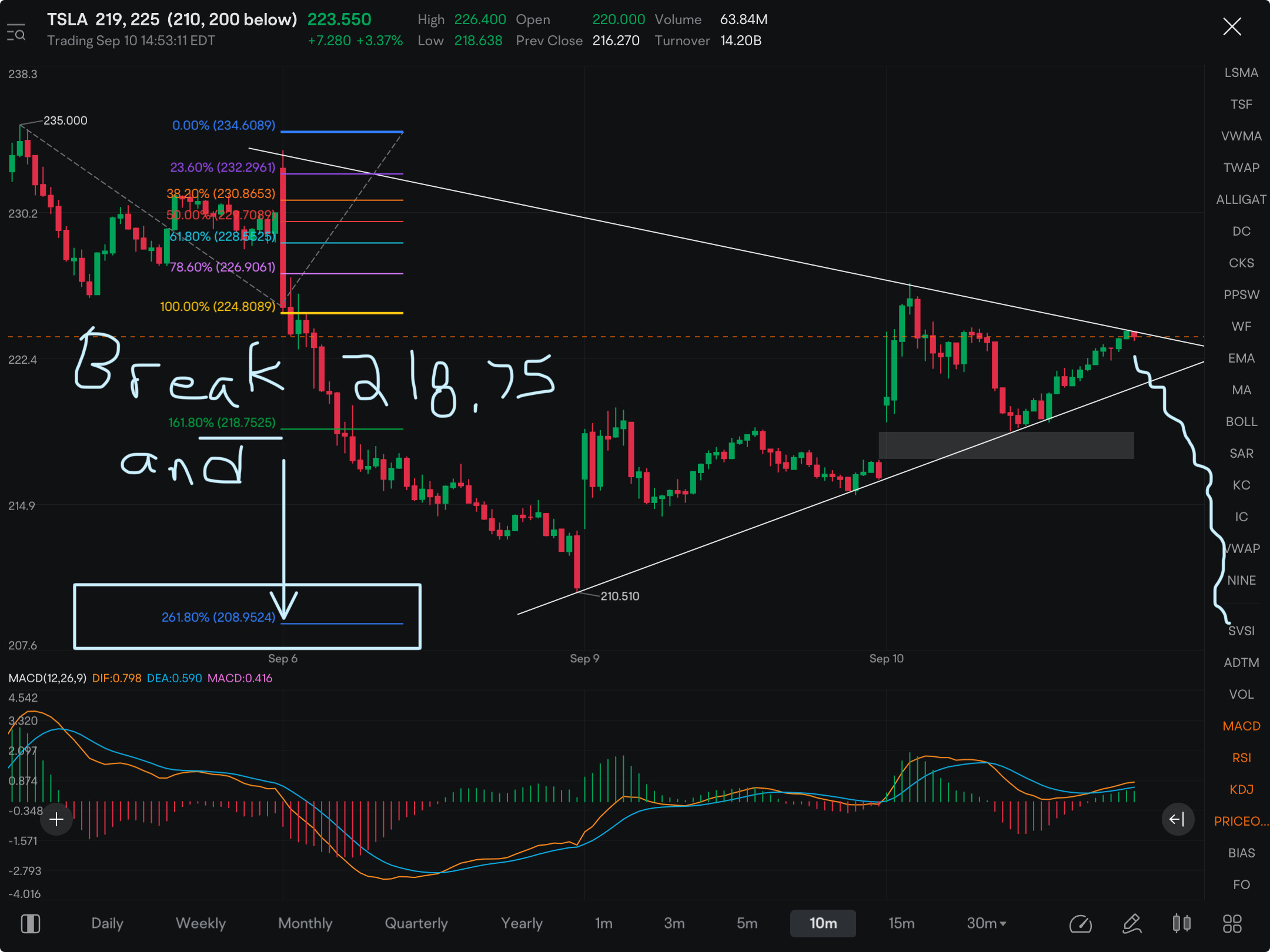Switch to the Weekly timeframe
The image size is (1270, 952).
click(x=200, y=923)
